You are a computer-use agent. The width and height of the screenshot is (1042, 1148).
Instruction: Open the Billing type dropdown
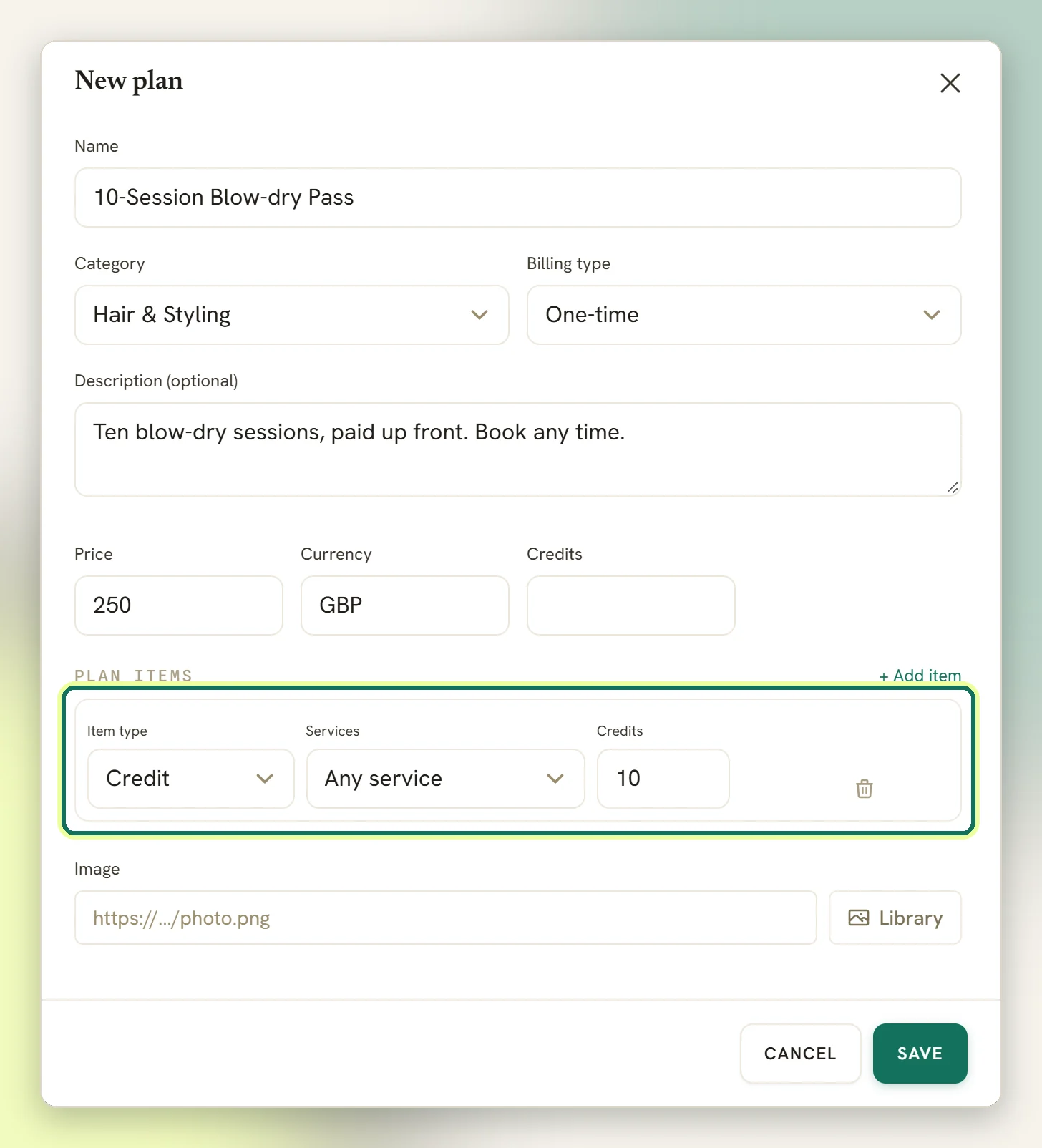point(744,315)
